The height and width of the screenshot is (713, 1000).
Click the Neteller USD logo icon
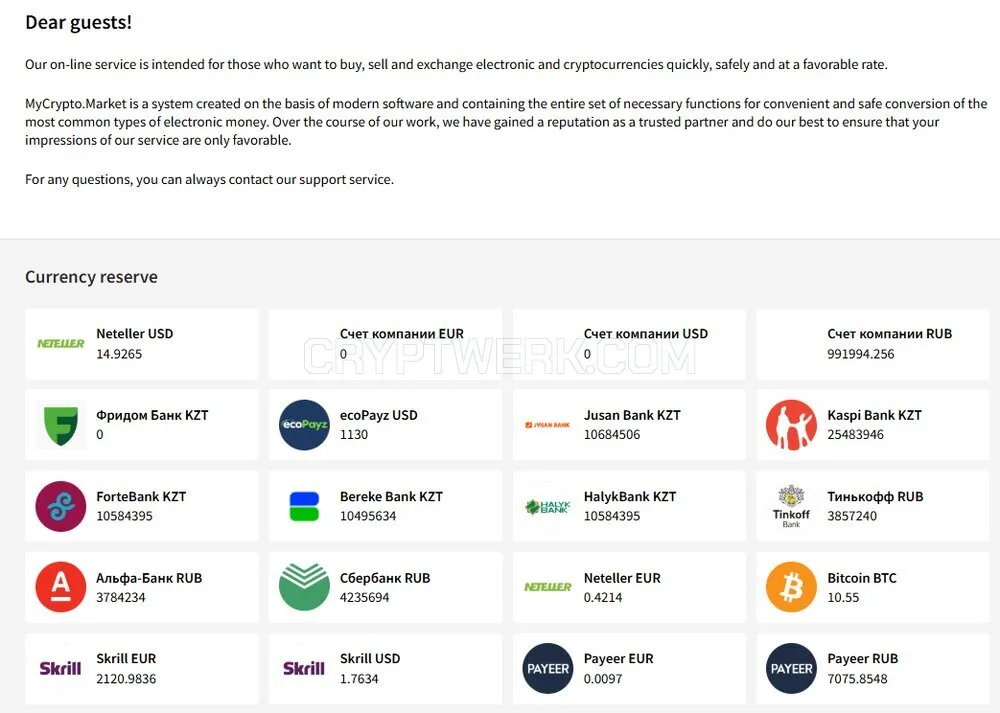61,344
